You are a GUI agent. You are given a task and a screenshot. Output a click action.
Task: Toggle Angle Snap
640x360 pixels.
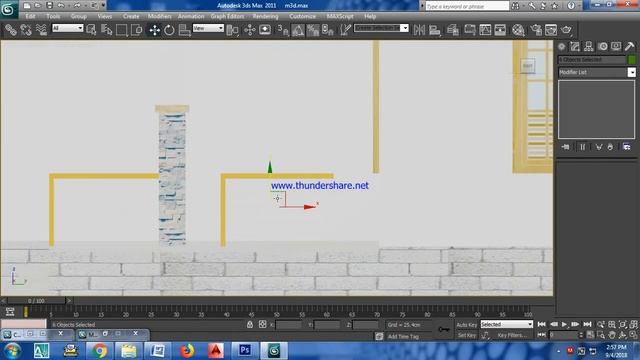coord(298,30)
